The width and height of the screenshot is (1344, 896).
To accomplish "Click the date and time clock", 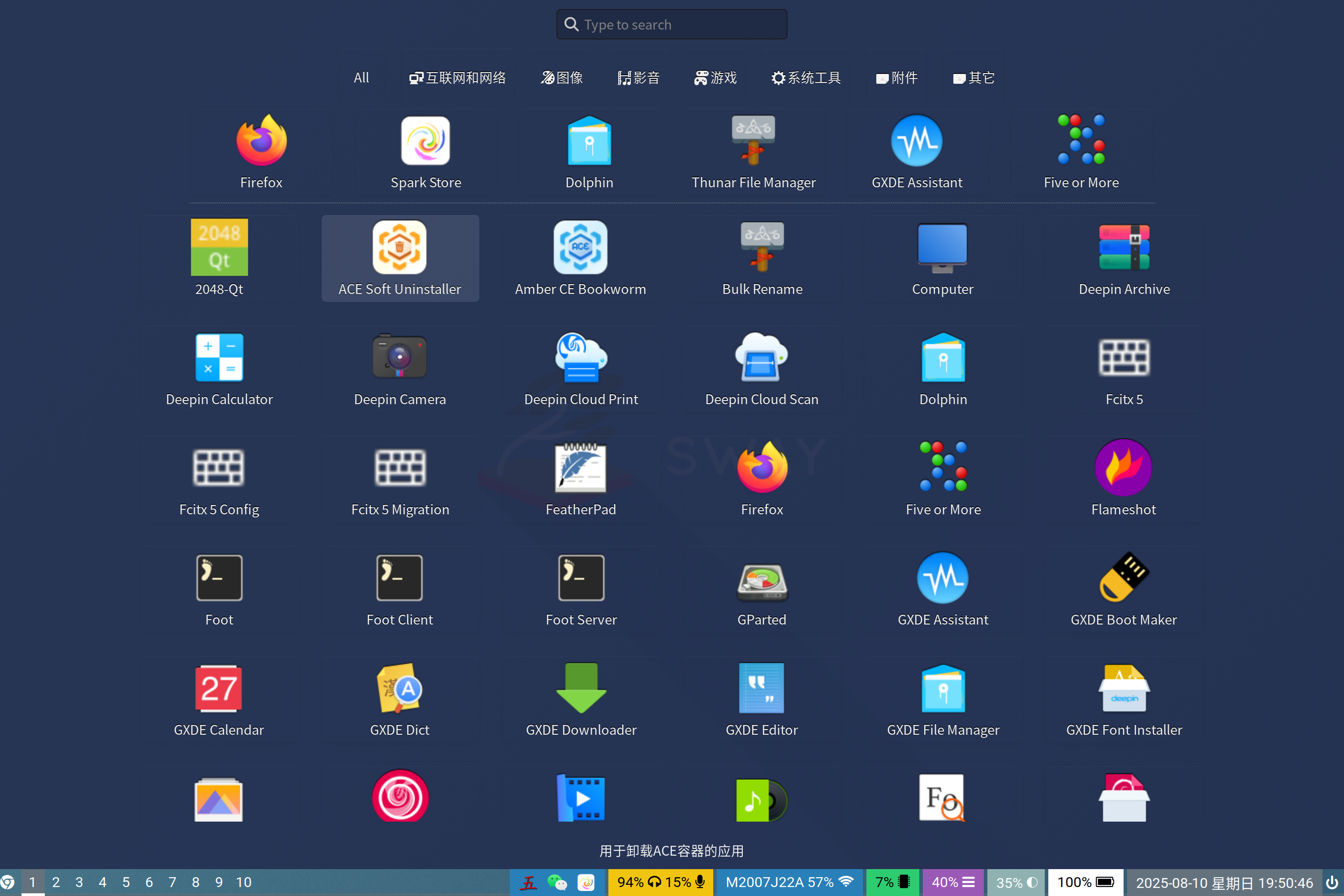I will coord(1224,883).
